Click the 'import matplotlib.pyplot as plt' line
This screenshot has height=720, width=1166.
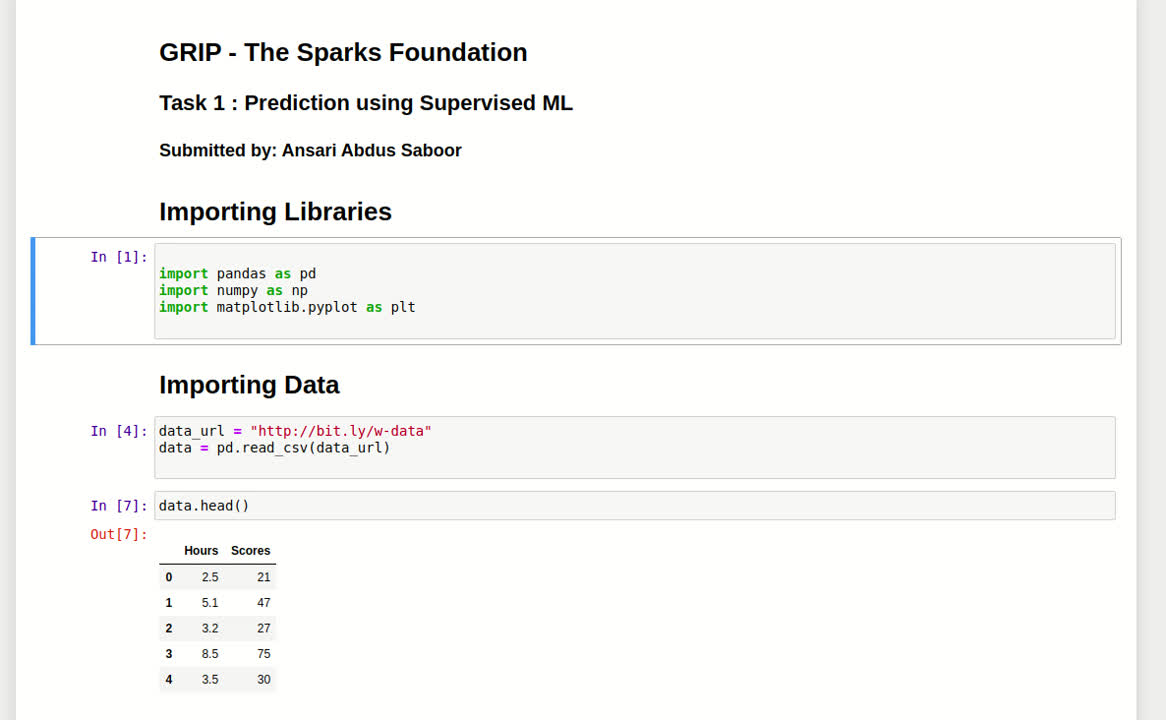(287, 308)
